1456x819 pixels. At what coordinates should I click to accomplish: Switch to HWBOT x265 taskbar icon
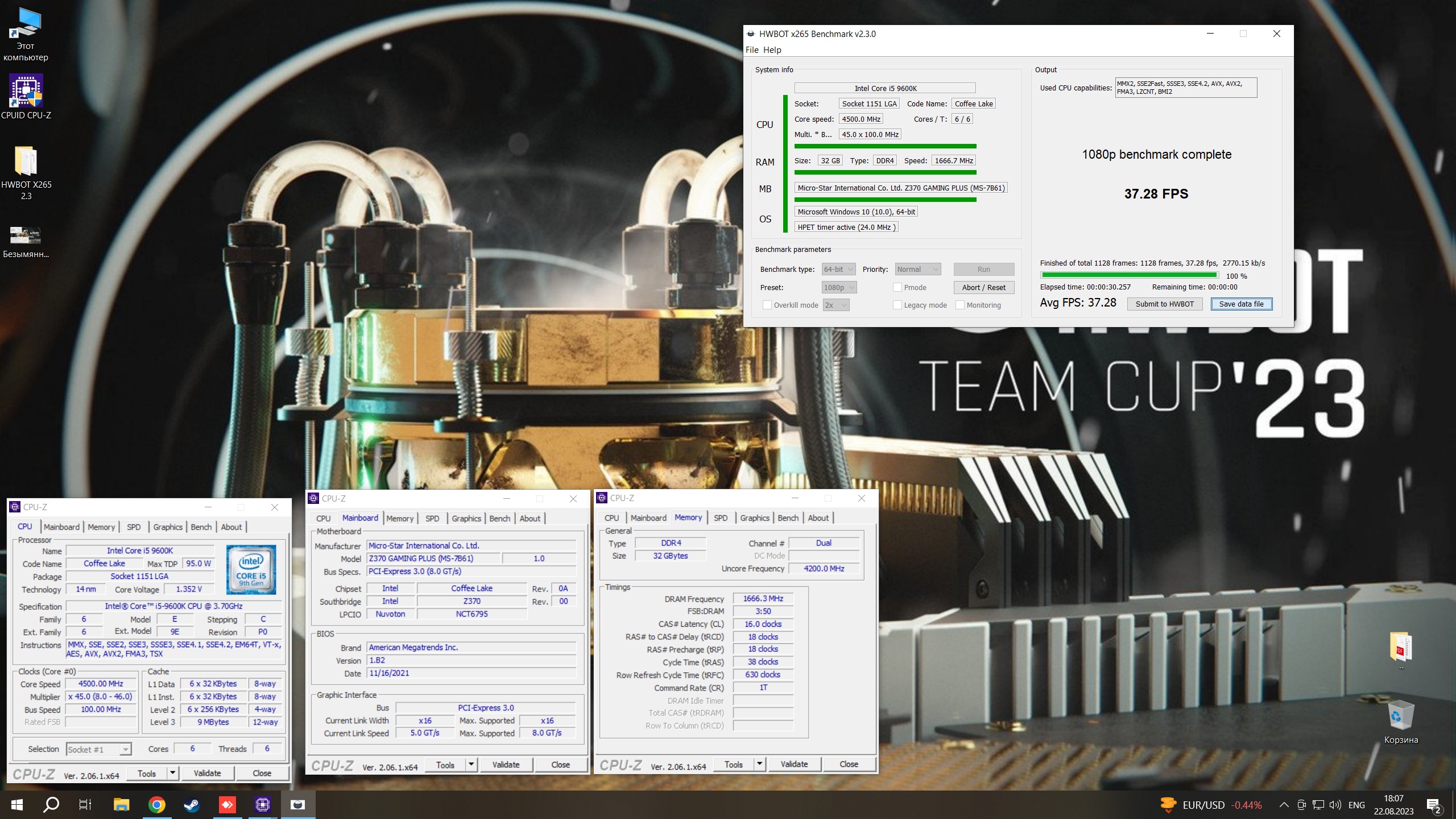pos(297,805)
